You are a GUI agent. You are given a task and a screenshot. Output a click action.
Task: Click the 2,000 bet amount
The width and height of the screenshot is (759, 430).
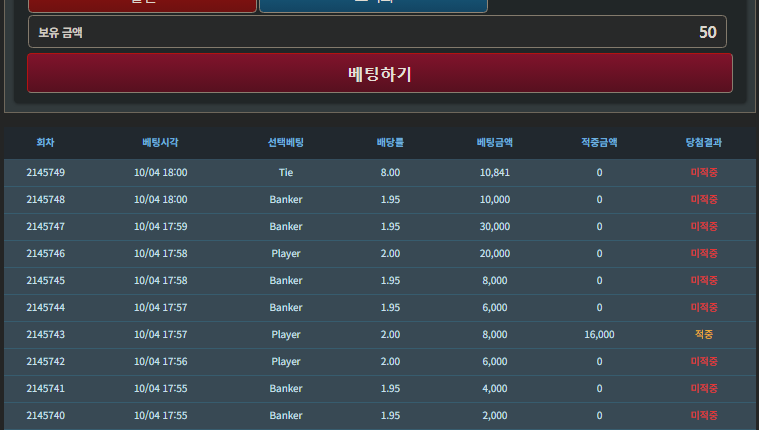point(495,415)
